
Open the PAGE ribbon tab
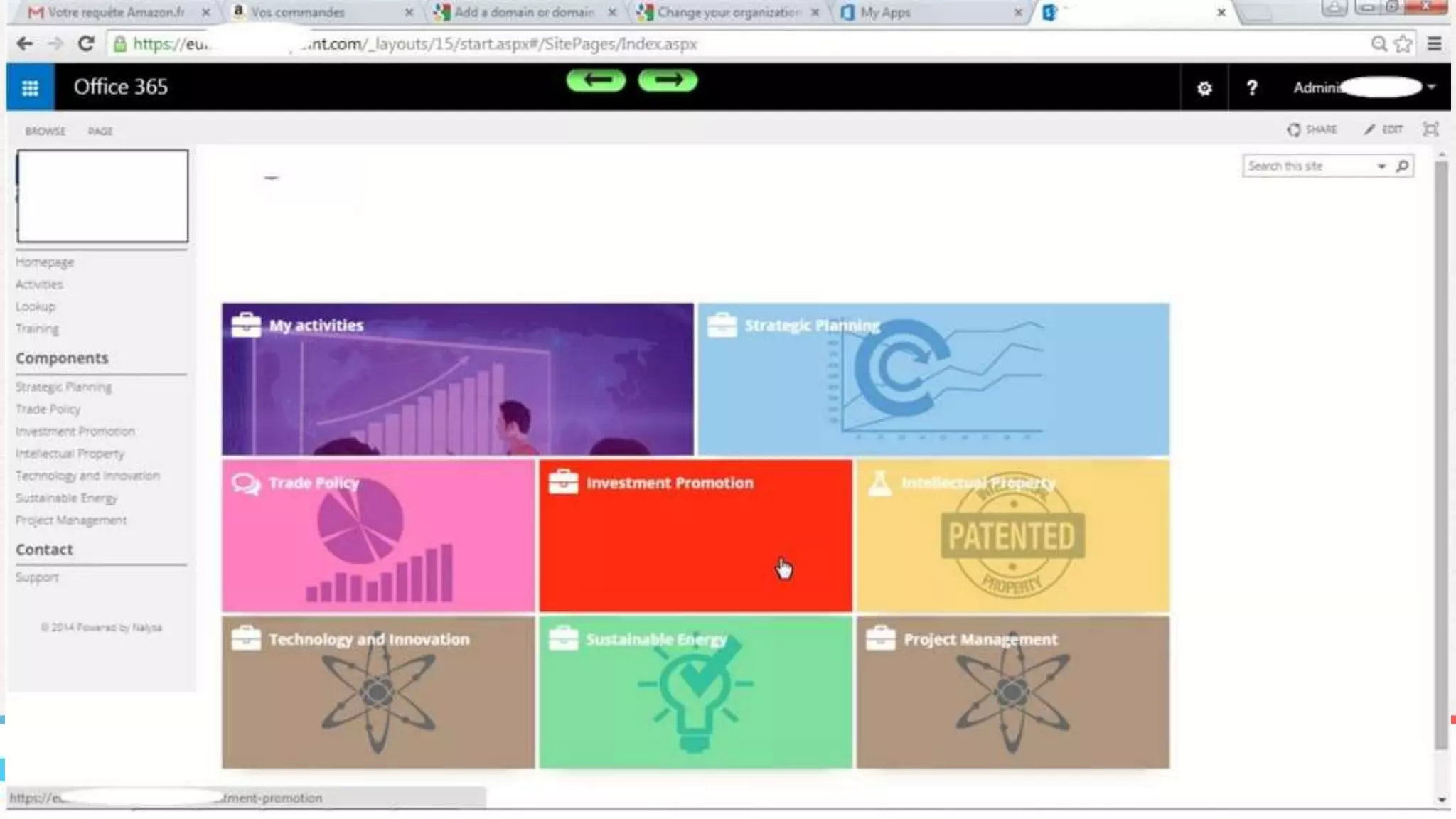[100, 131]
